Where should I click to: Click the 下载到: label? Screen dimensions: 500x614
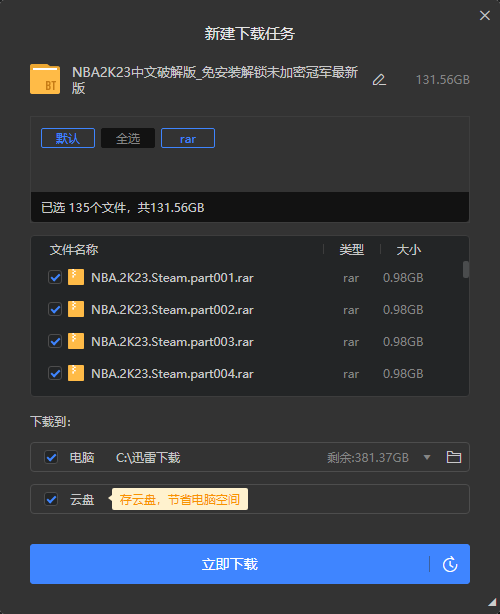[x=51, y=422]
